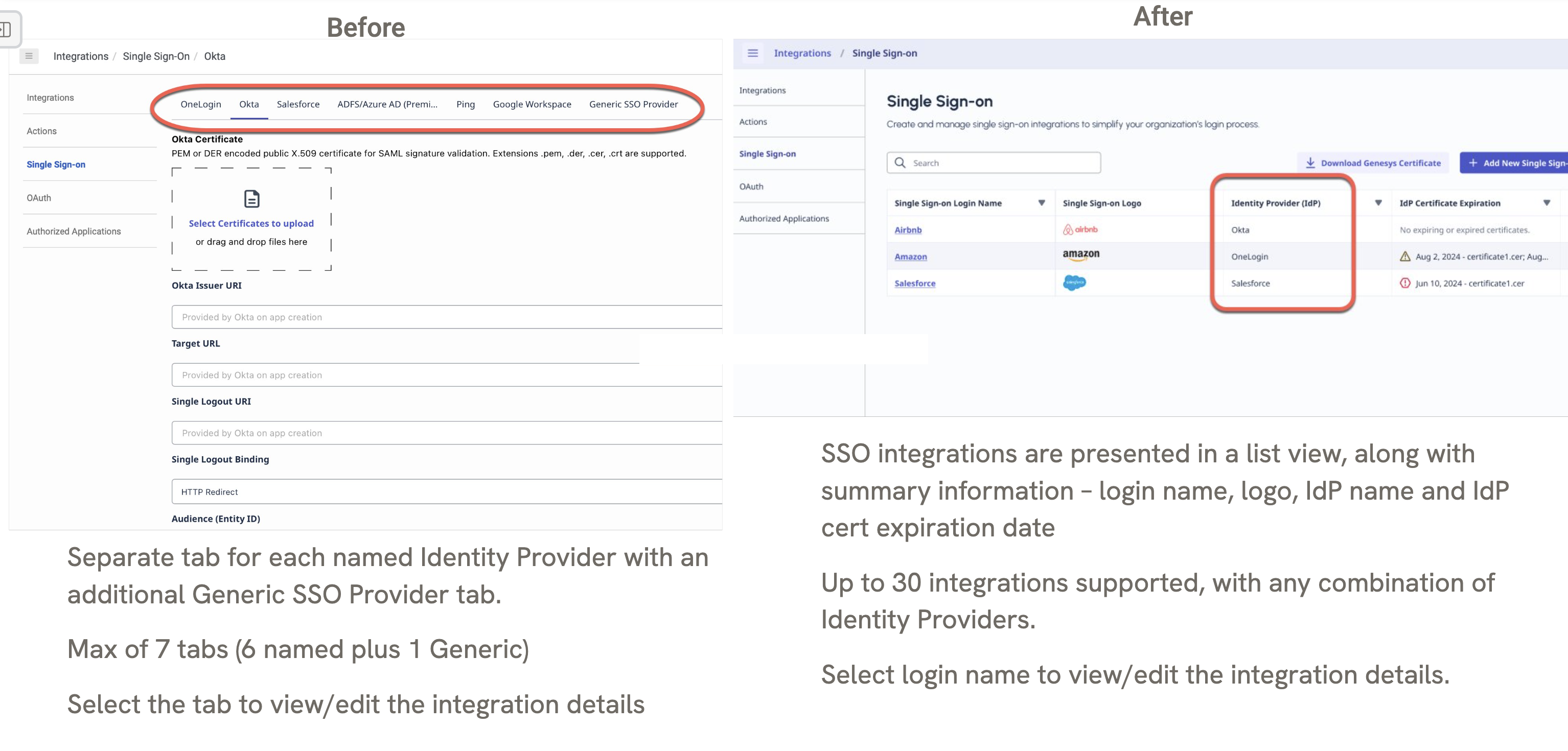Open the hamburger menu in After screenshot

click(x=752, y=53)
